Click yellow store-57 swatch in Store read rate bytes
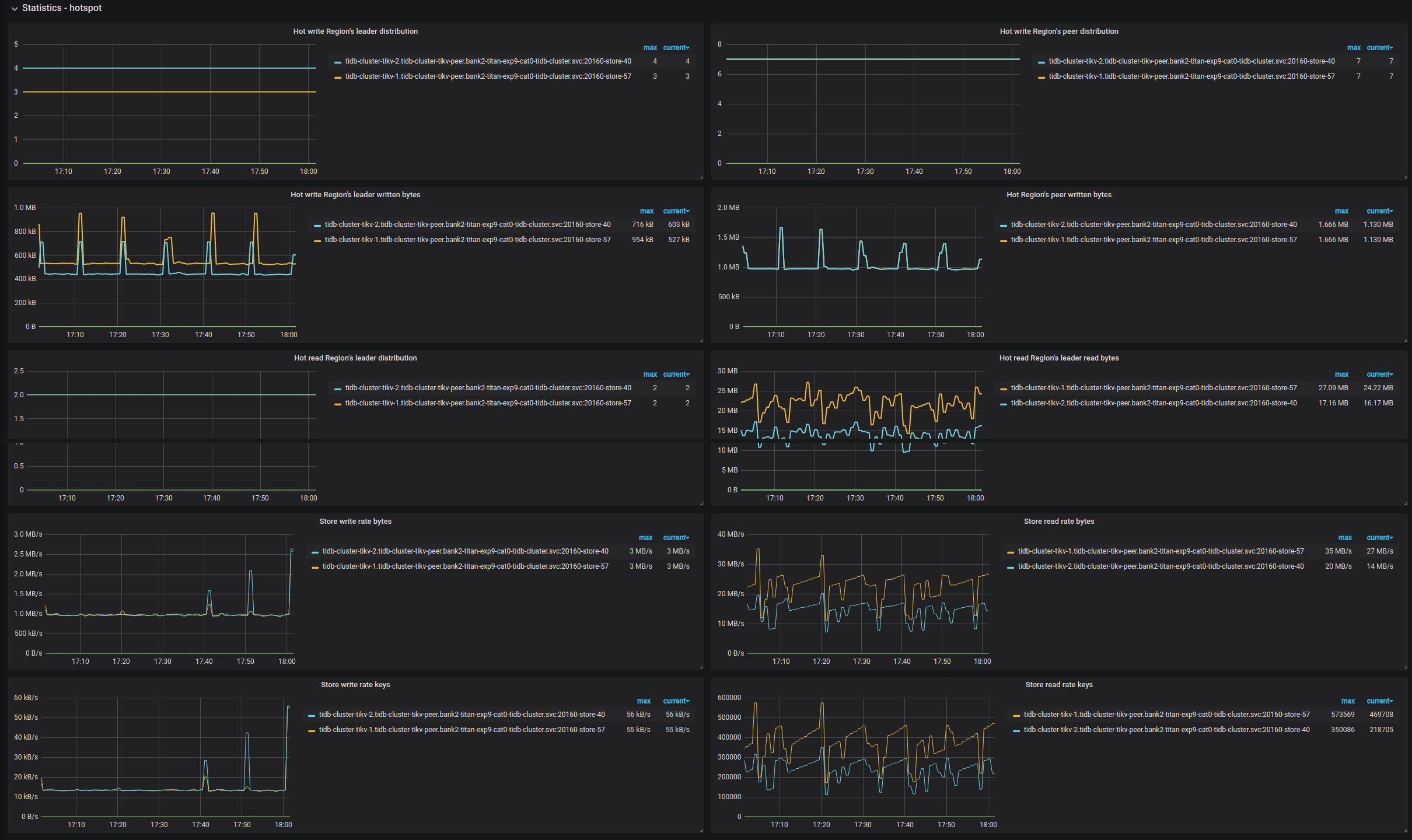 coord(1011,552)
